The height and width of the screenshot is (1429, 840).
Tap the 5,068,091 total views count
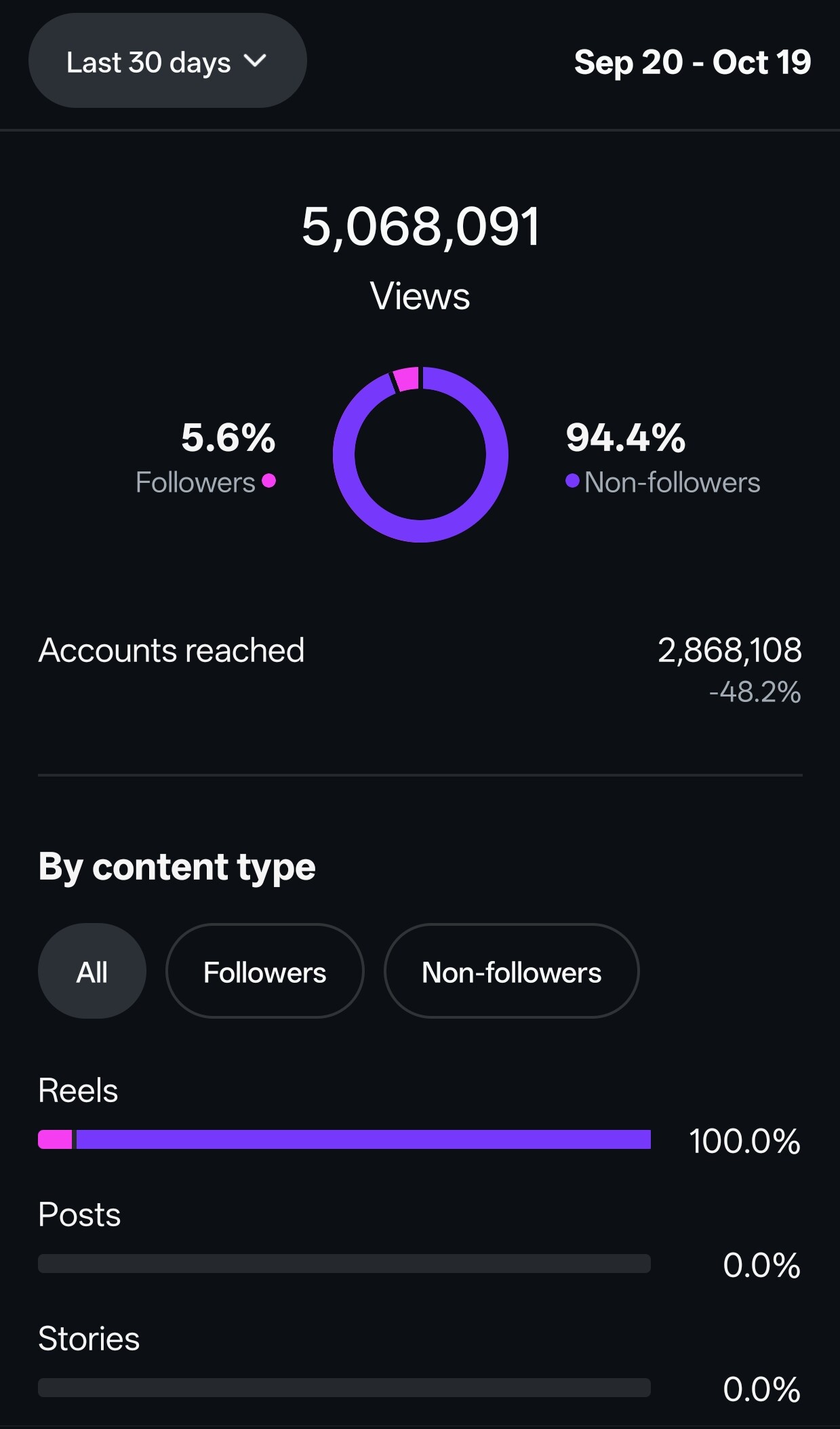[420, 227]
